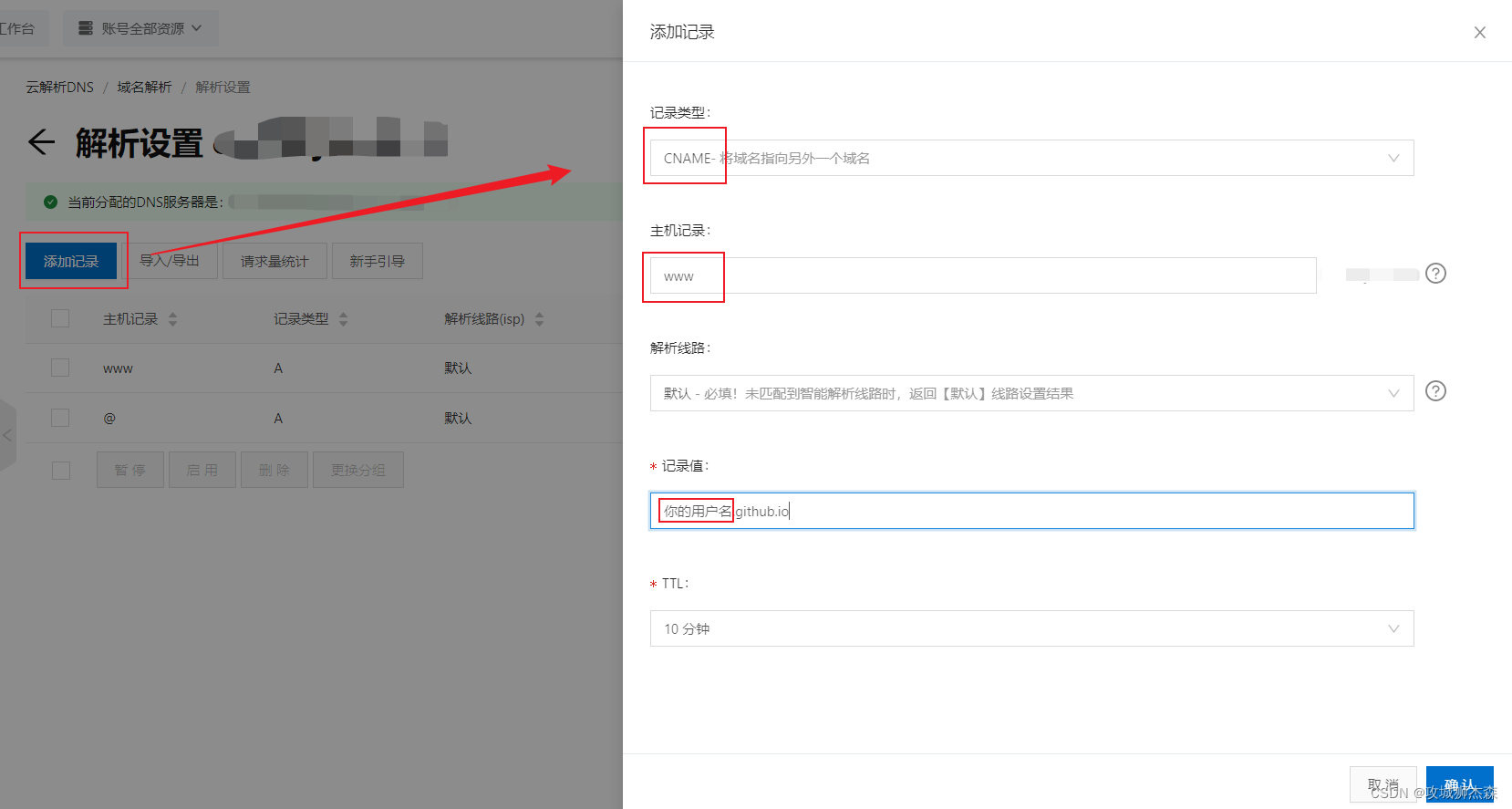Sort by 解析线路(isp) column arrows
Image resolution: width=1512 pixels, height=809 pixels.
click(540, 319)
